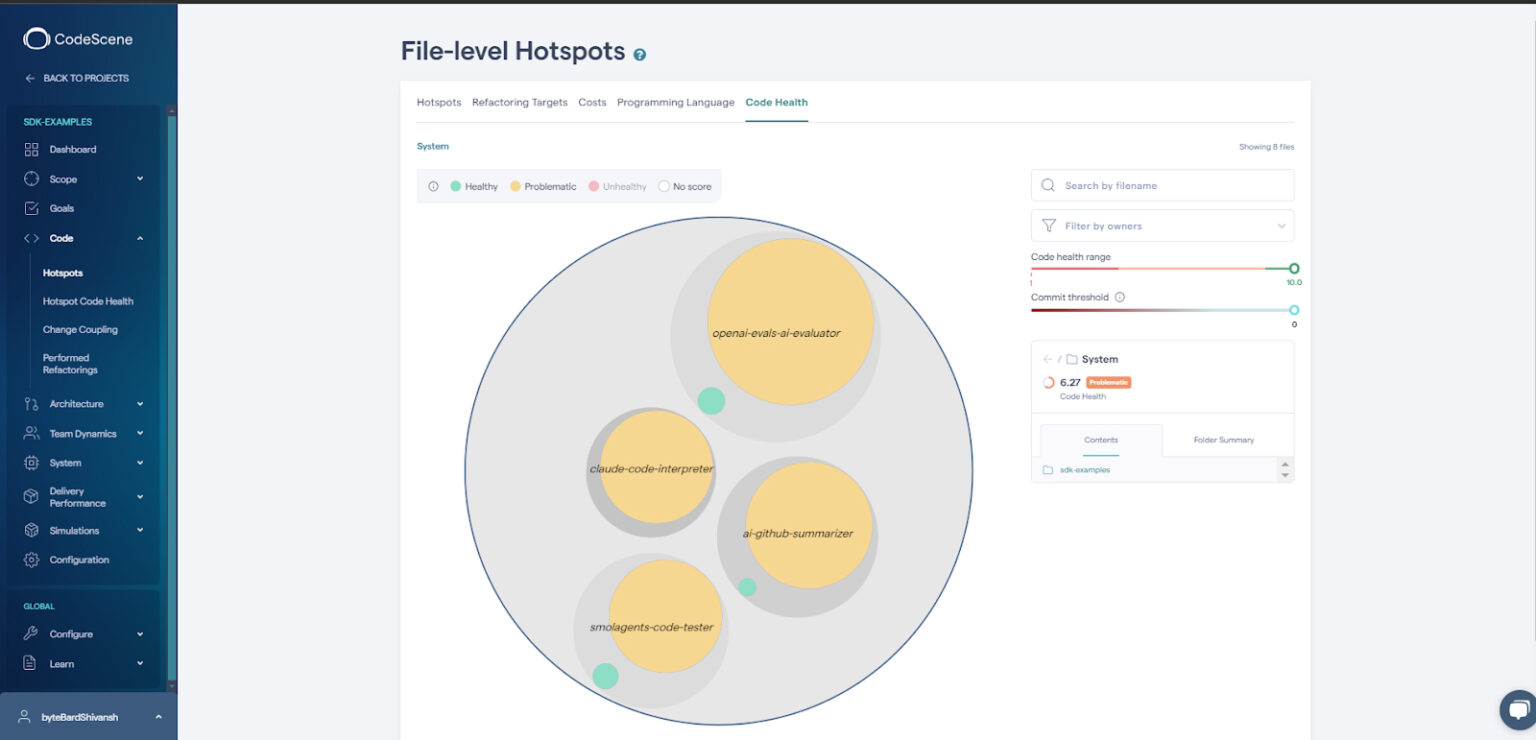This screenshot has width=1536, height=740.
Task: Open the Filter by owners dropdown
Action: 1162,225
